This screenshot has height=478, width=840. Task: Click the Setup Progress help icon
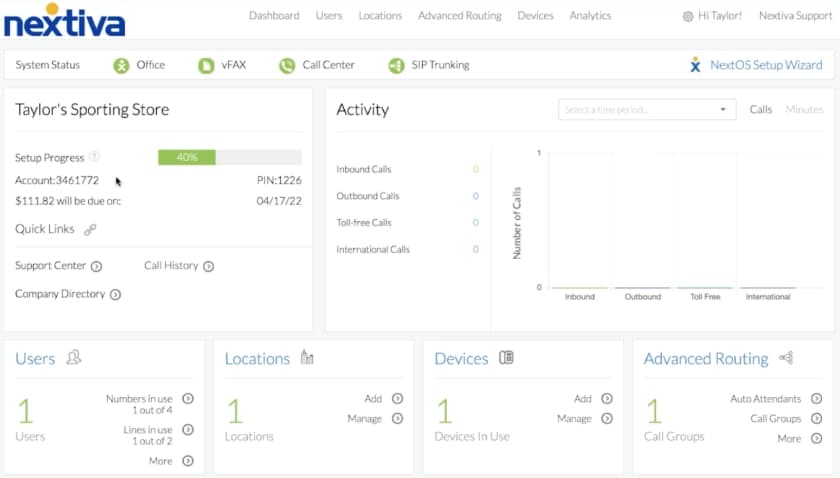pyautogui.click(x=94, y=156)
